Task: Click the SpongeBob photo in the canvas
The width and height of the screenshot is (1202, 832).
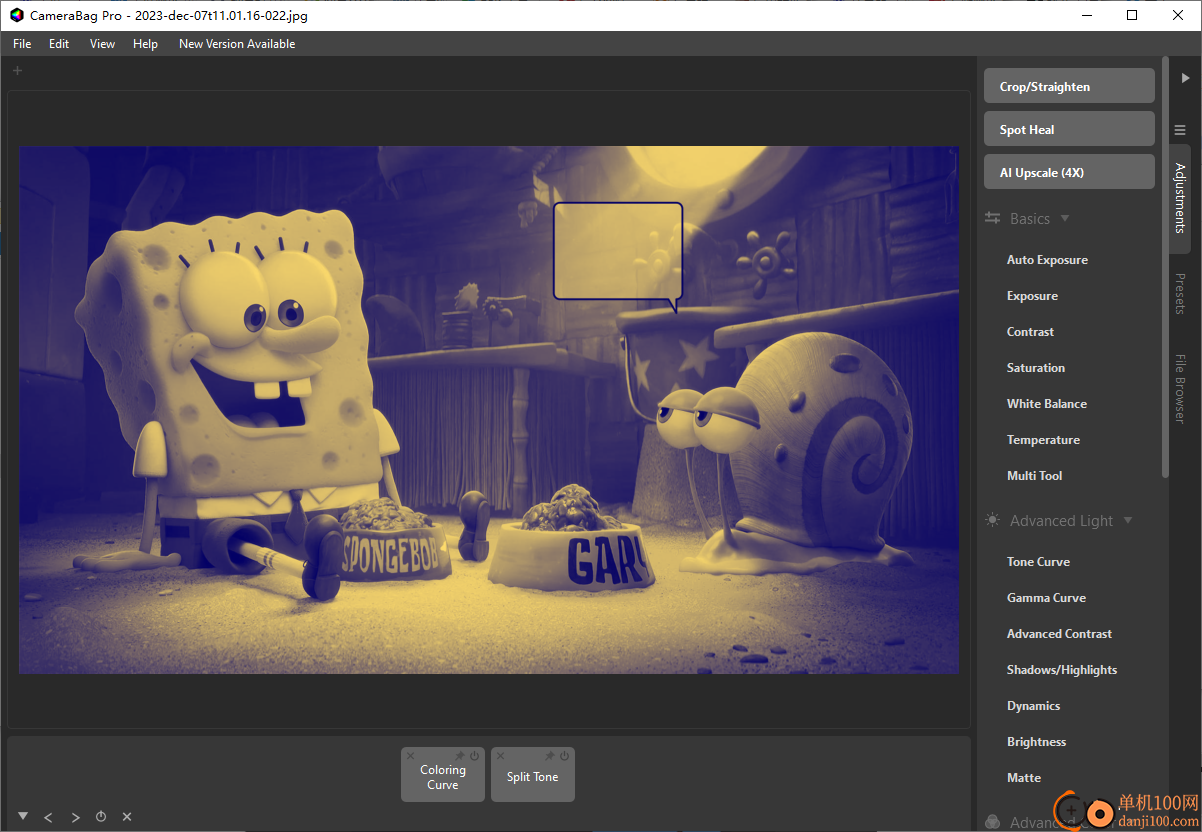Action: [489, 410]
